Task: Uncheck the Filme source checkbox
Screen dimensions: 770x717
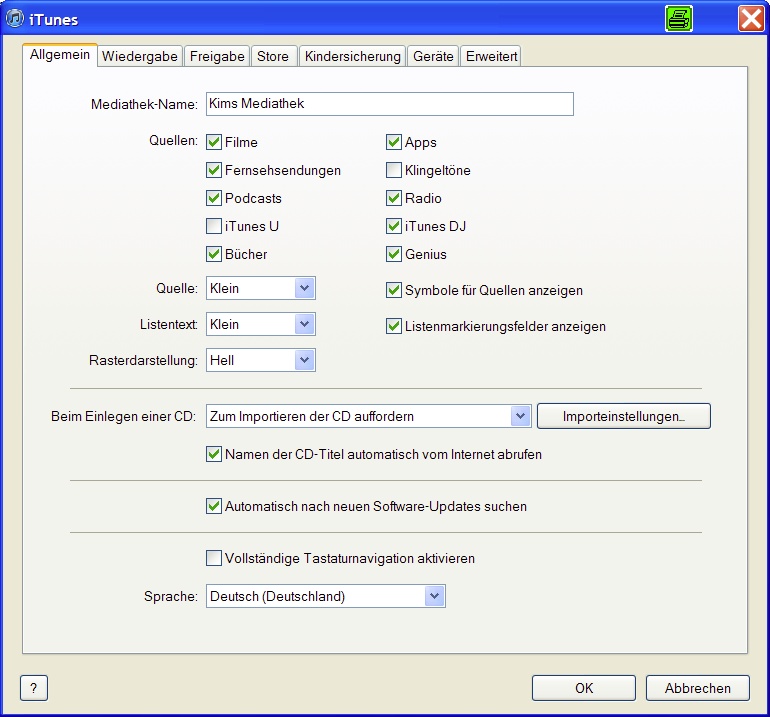Action: (x=214, y=143)
